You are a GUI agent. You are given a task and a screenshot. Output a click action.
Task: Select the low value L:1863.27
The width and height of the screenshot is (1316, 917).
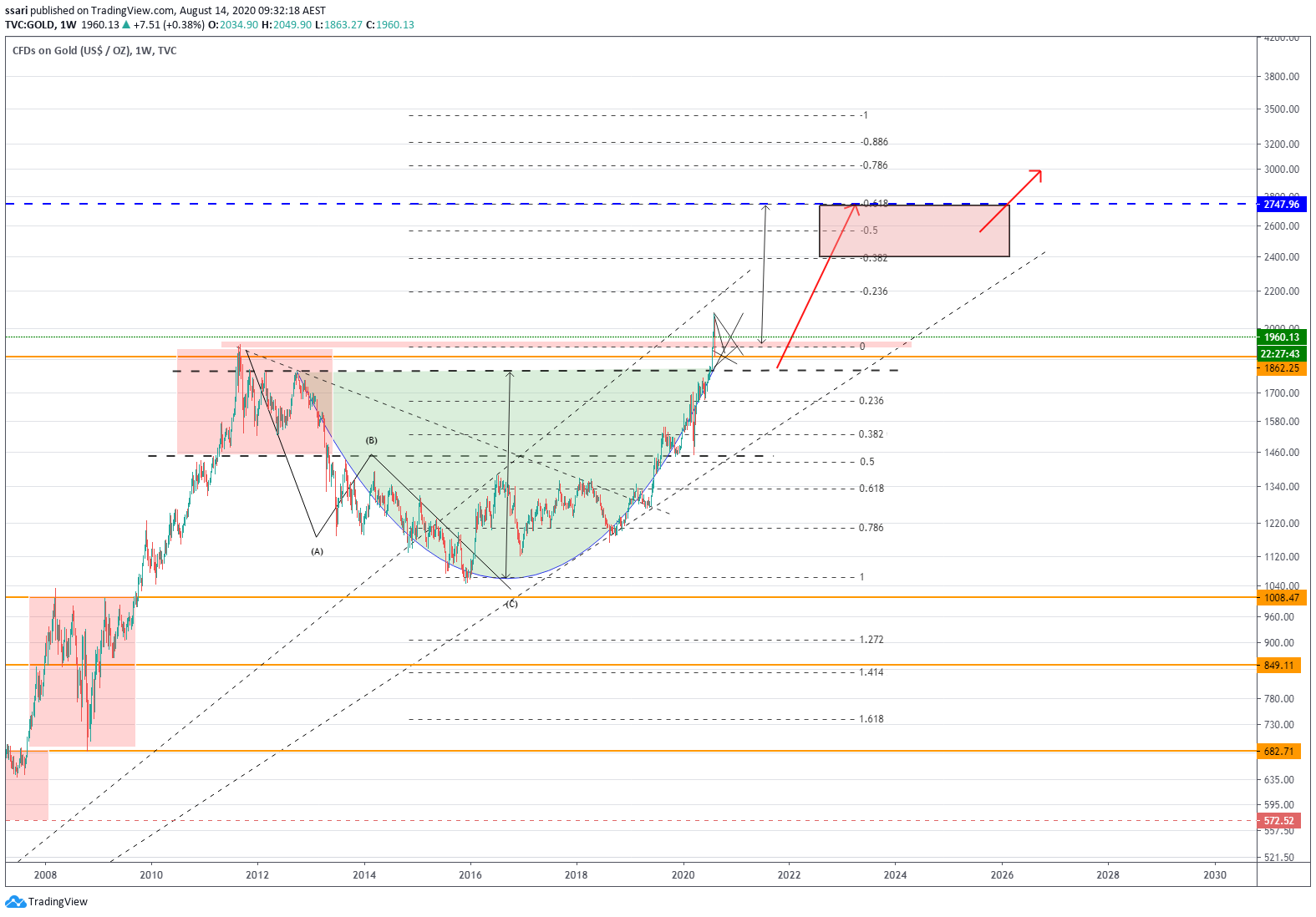tap(339, 25)
